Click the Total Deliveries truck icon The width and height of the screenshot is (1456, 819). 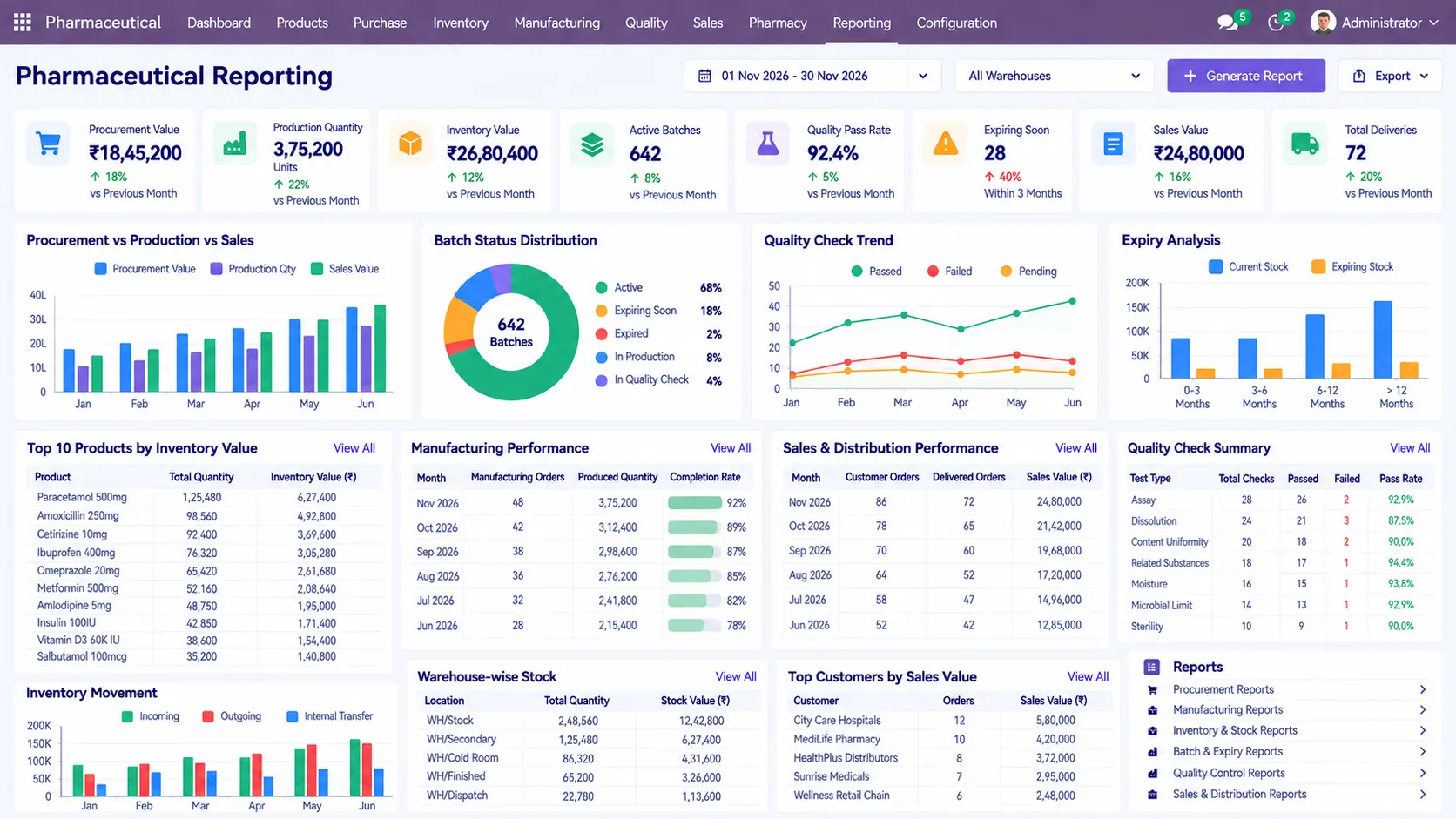[x=1304, y=144]
